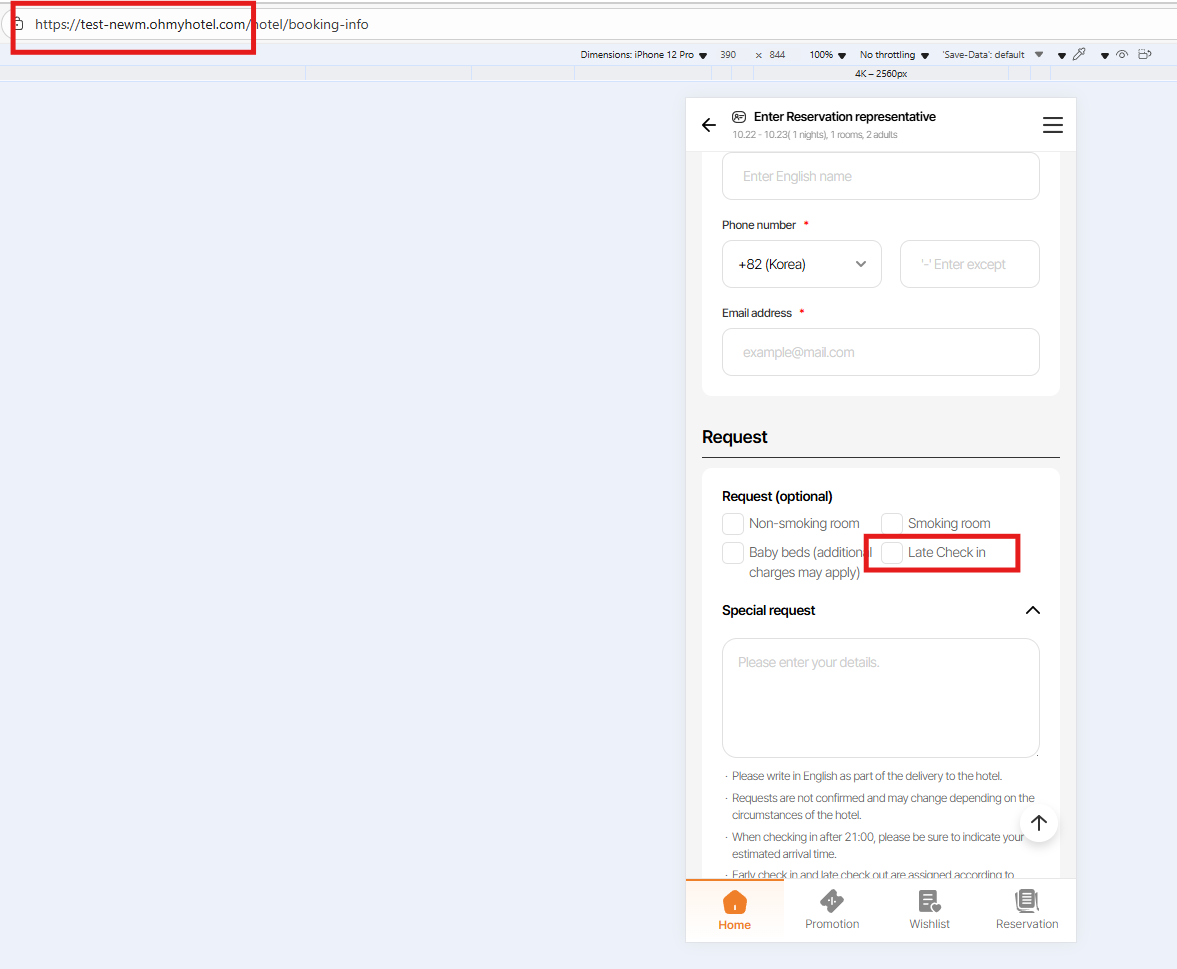Focus the English name input field
The image size is (1177, 969).
click(880, 176)
